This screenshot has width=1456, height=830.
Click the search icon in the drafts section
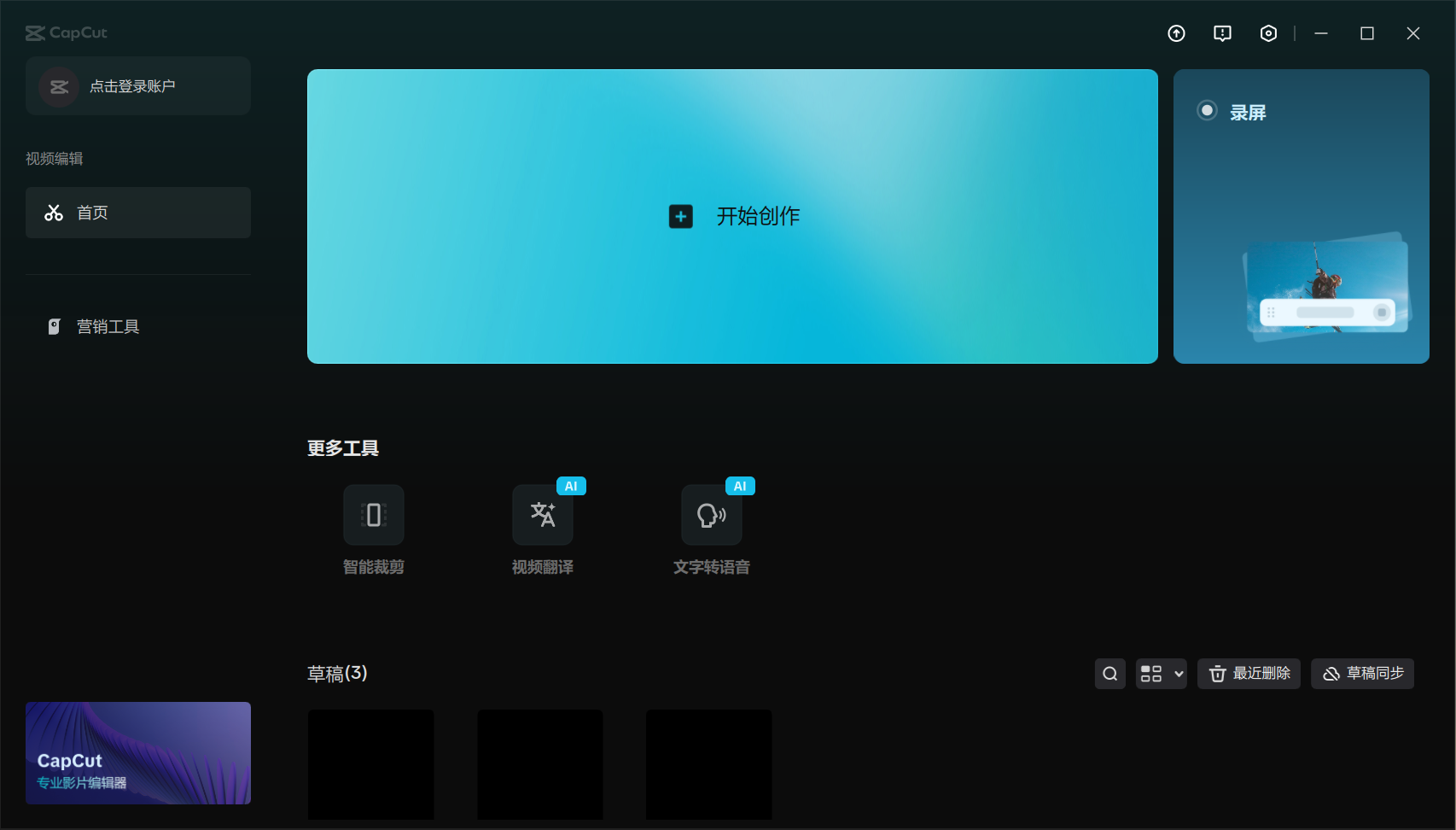1109,674
